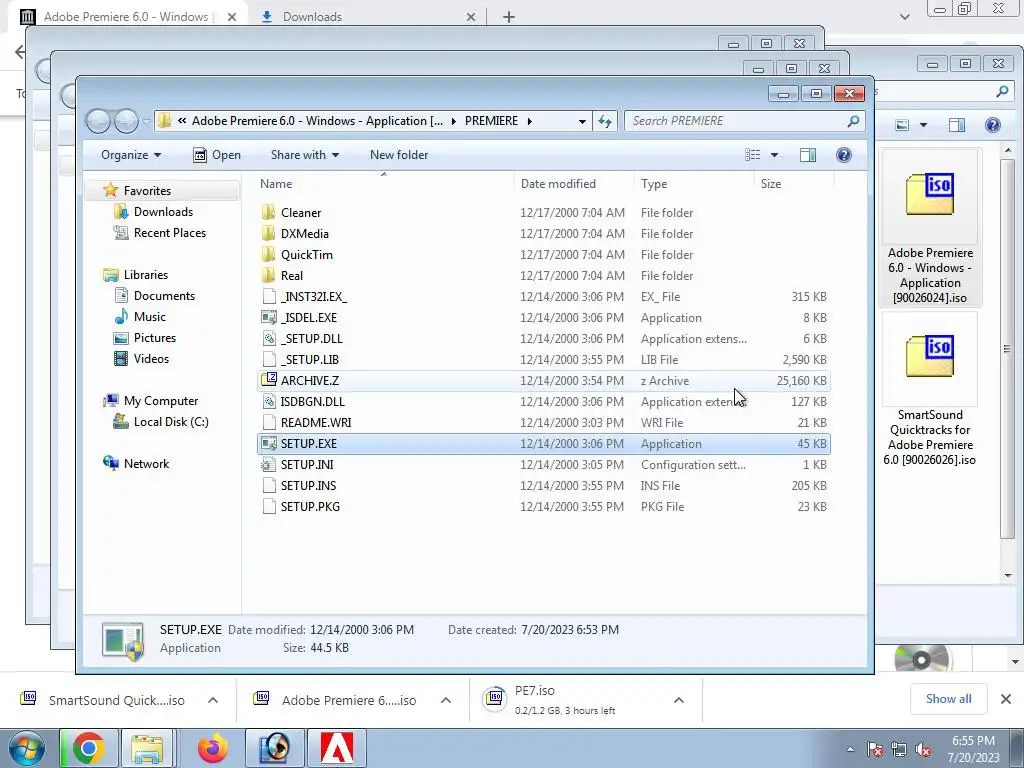Screen dimensions: 1024x768
Task: Click the right window's vertical scrollbar
Action: pos(1008,348)
